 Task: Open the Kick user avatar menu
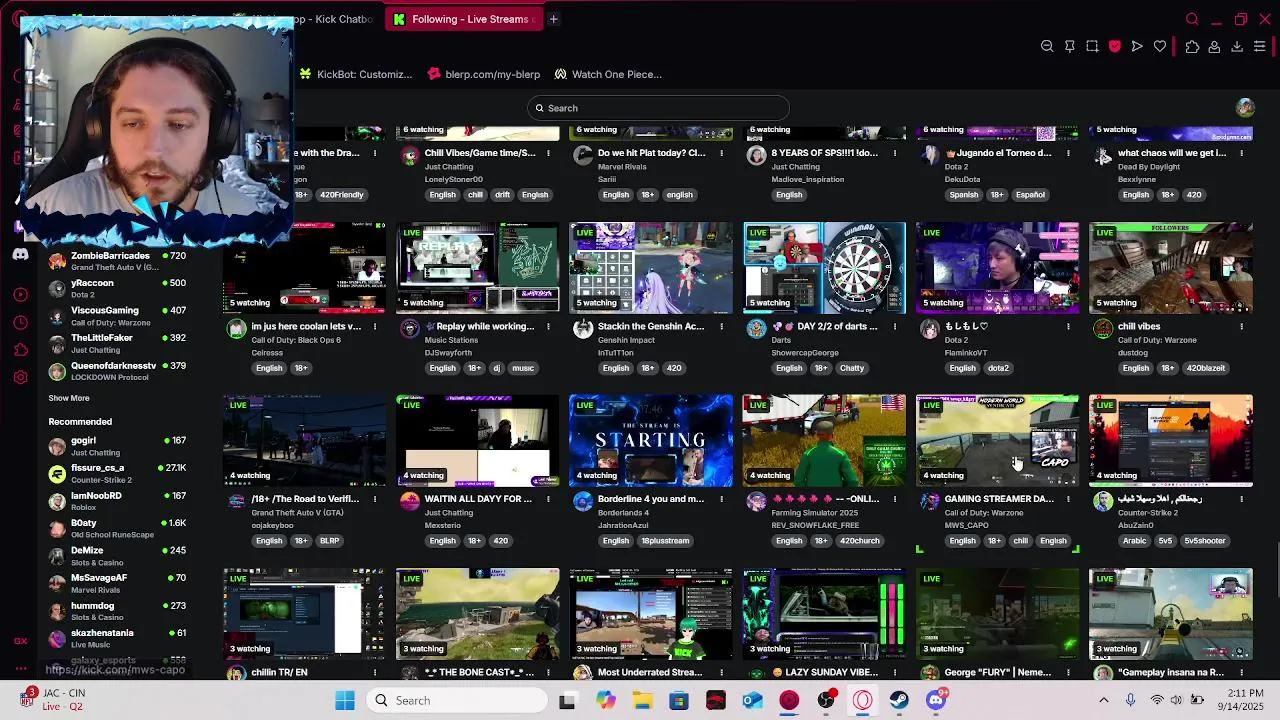click(x=1245, y=107)
